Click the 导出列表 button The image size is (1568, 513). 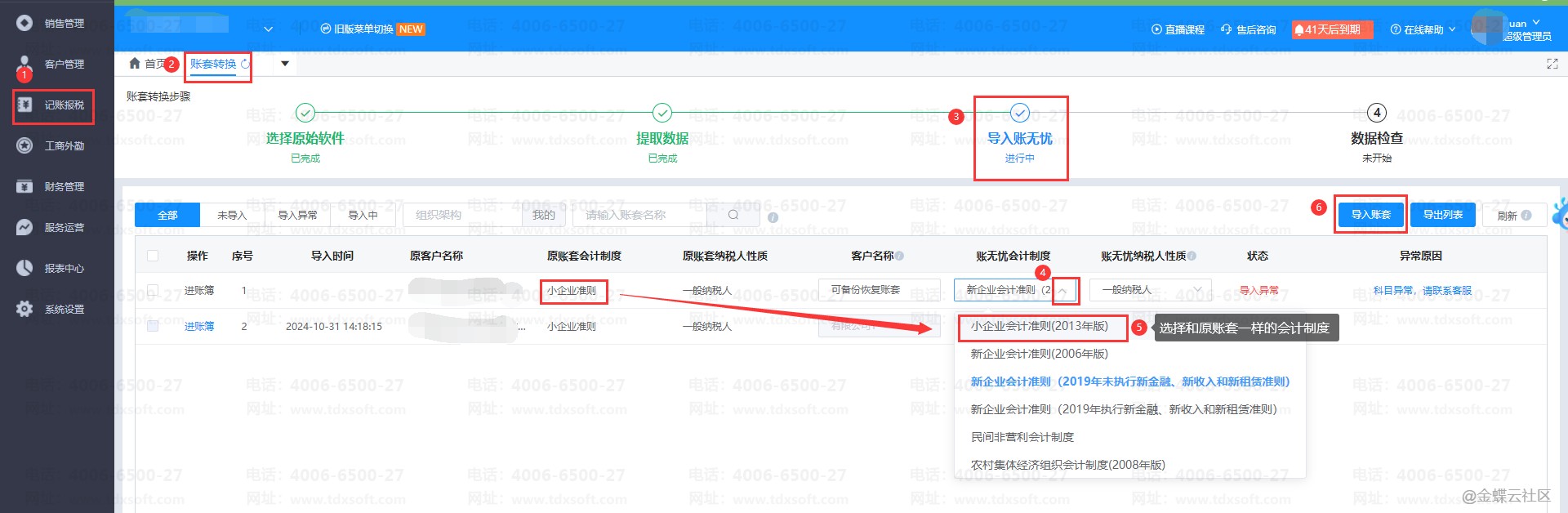click(1442, 214)
